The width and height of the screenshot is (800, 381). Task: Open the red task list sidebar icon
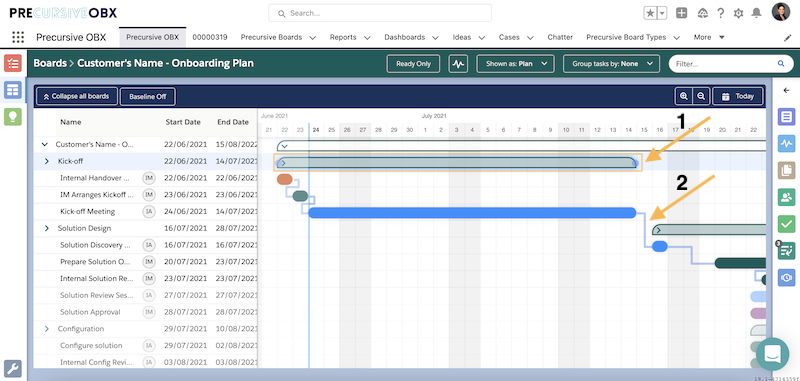point(13,63)
